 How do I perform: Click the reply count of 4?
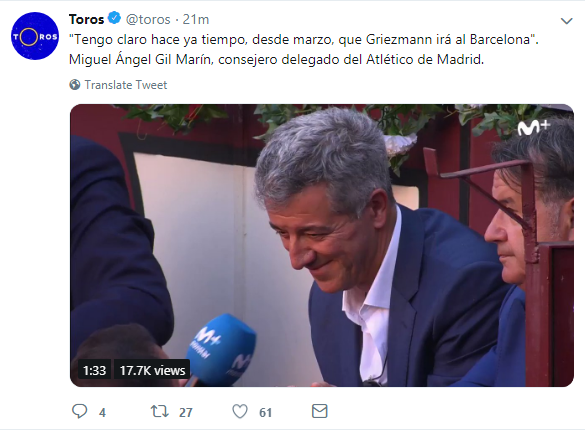tap(102, 412)
